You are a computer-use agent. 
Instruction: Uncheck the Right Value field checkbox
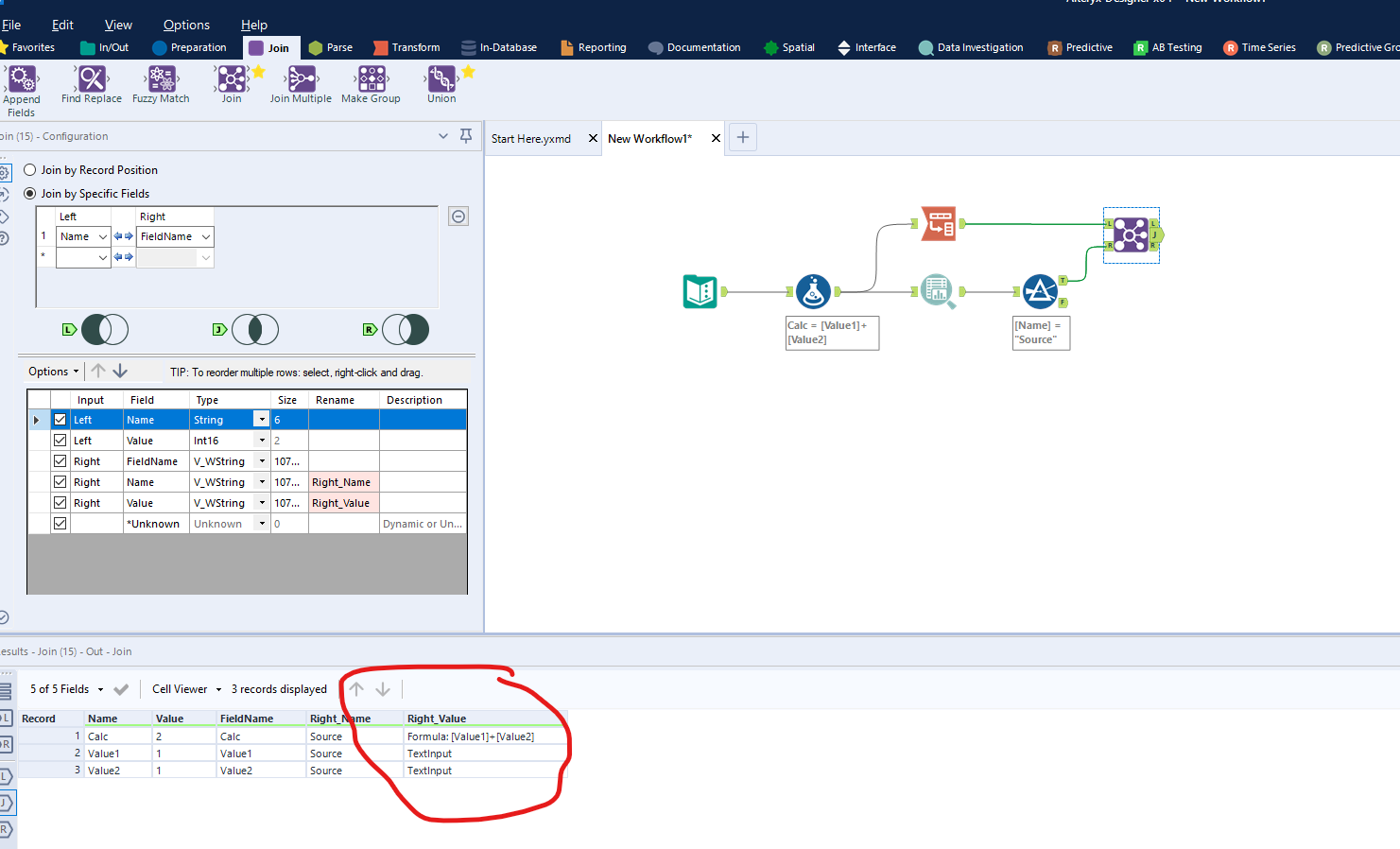tap(60, 502)
